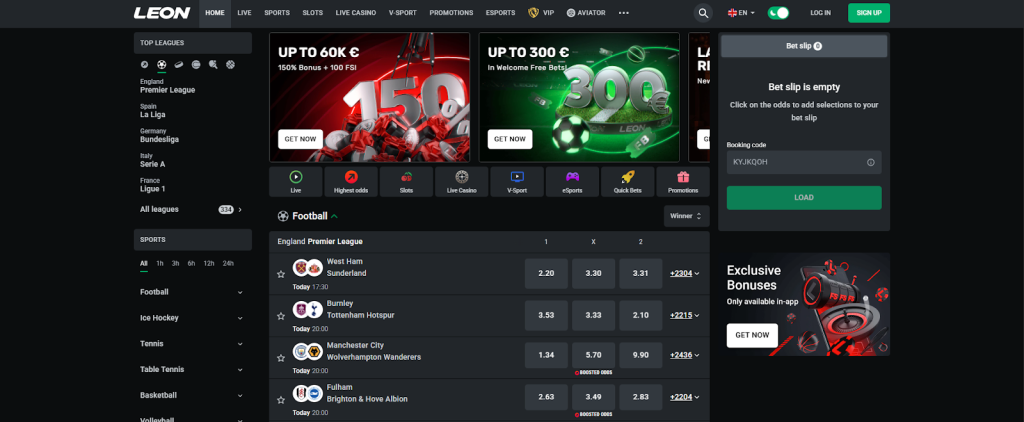This screenshot has width=1024, height=422.
Task: Pick odds 2.20 for West Ham win
Action: pyautogui.click(x=546, y=274)
